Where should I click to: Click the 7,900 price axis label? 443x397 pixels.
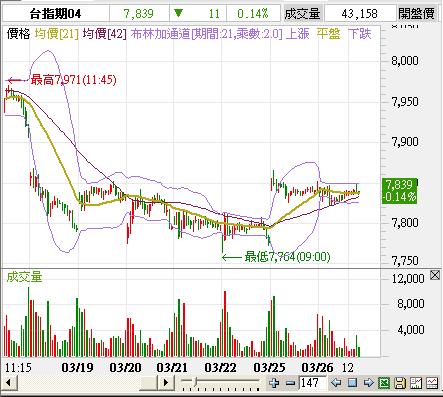tap(405, 142)
